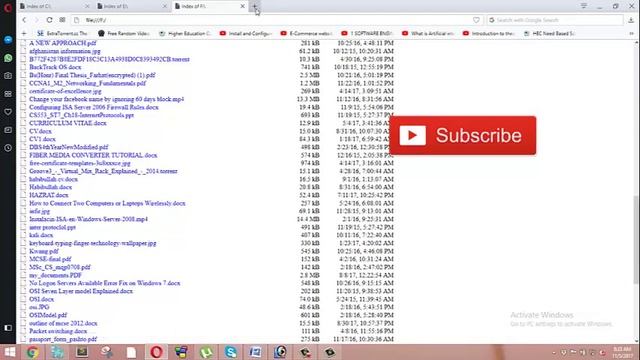The image size is (640, 360).
Task: Open Free Random Video bookmark
Action: coord(124,33)
